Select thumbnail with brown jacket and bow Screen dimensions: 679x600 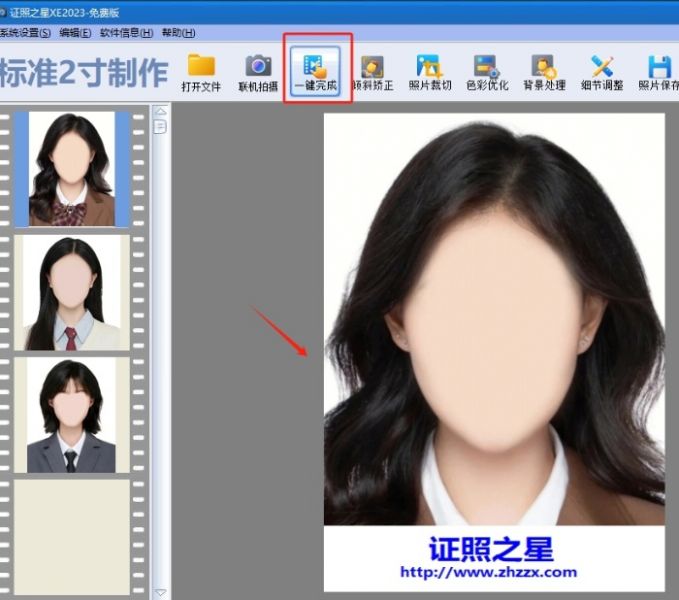pos(72,169)
